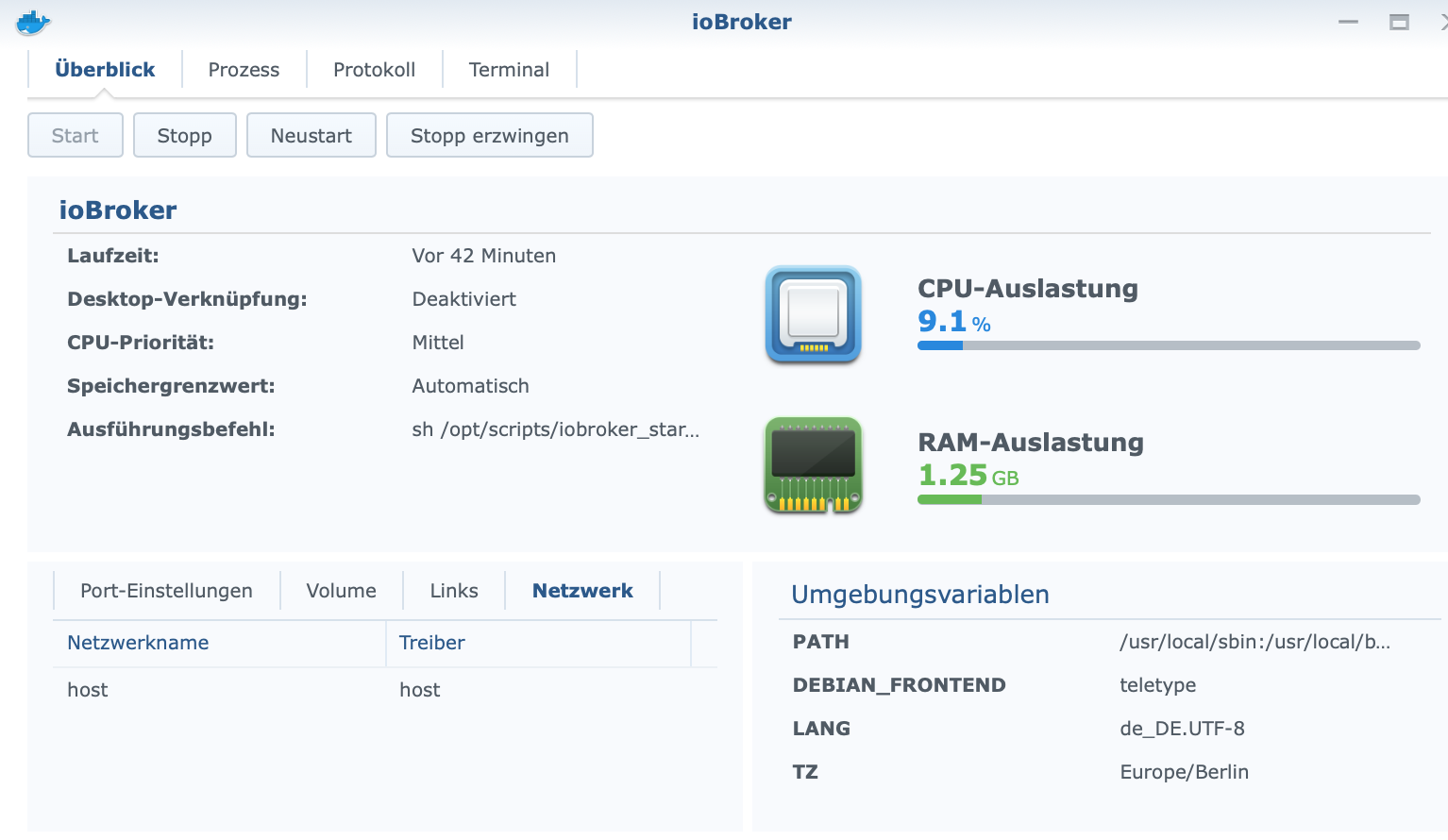Click the Umgebungsvariablen heading
This screenshot has height=840, width=1448.
920,595
